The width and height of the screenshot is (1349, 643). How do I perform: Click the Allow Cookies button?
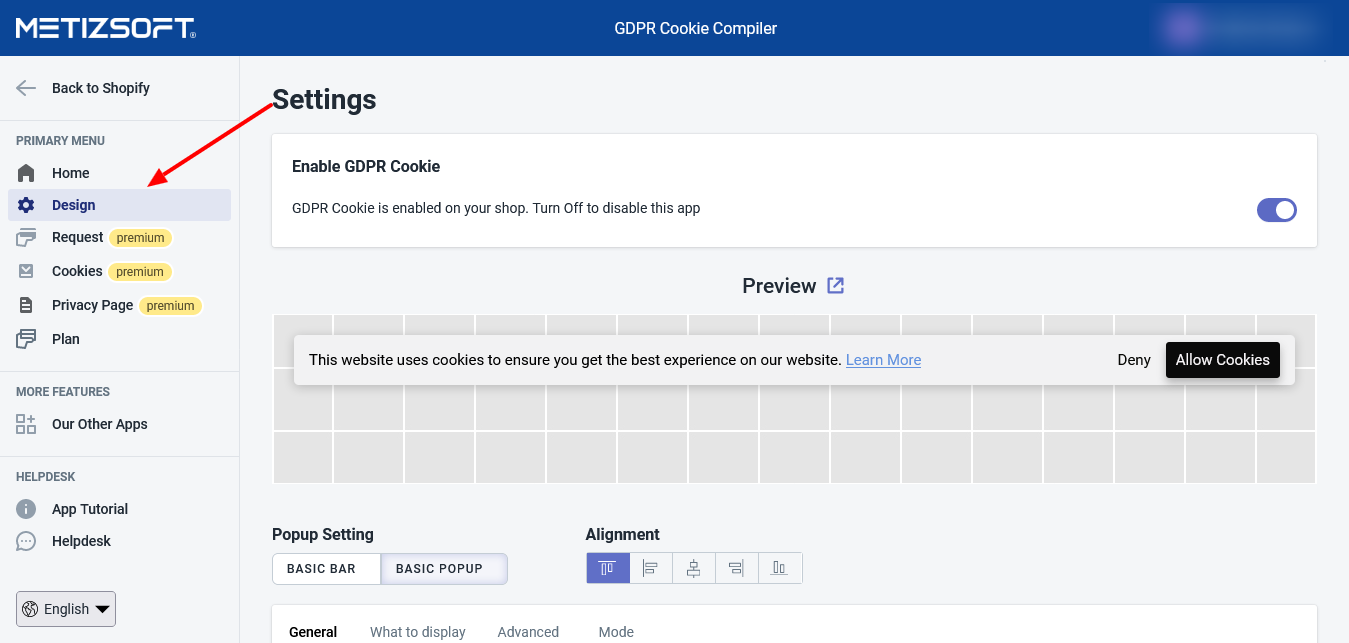[1222, 360]
